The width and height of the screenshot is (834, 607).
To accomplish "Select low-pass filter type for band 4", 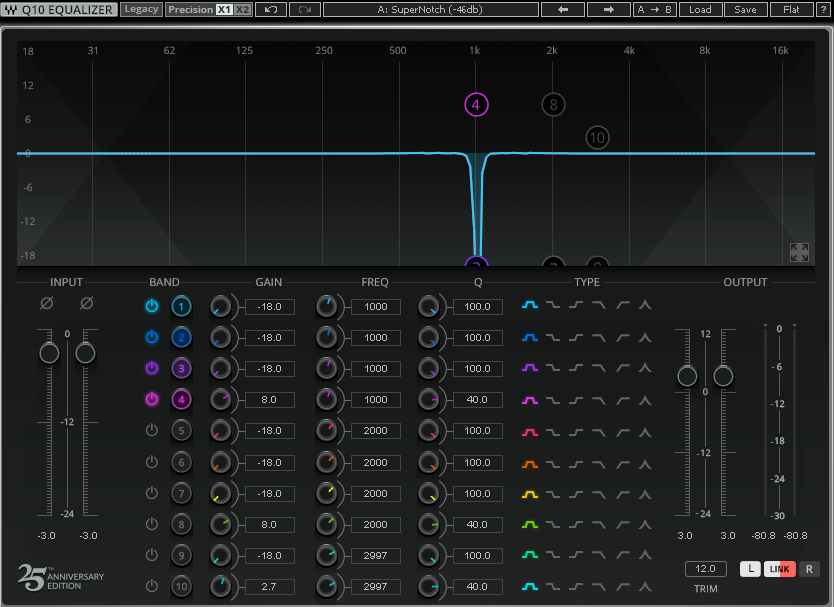I will (x=599, y=400).
